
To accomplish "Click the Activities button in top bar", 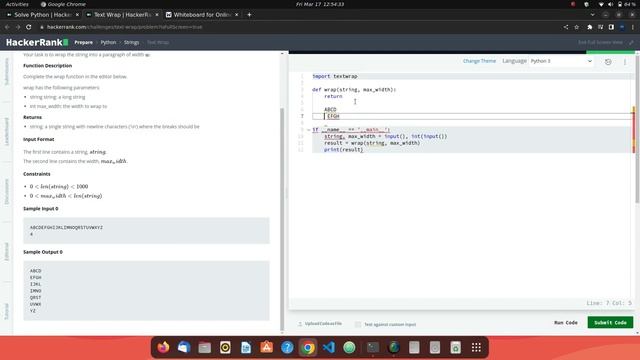I will [17, 4].
